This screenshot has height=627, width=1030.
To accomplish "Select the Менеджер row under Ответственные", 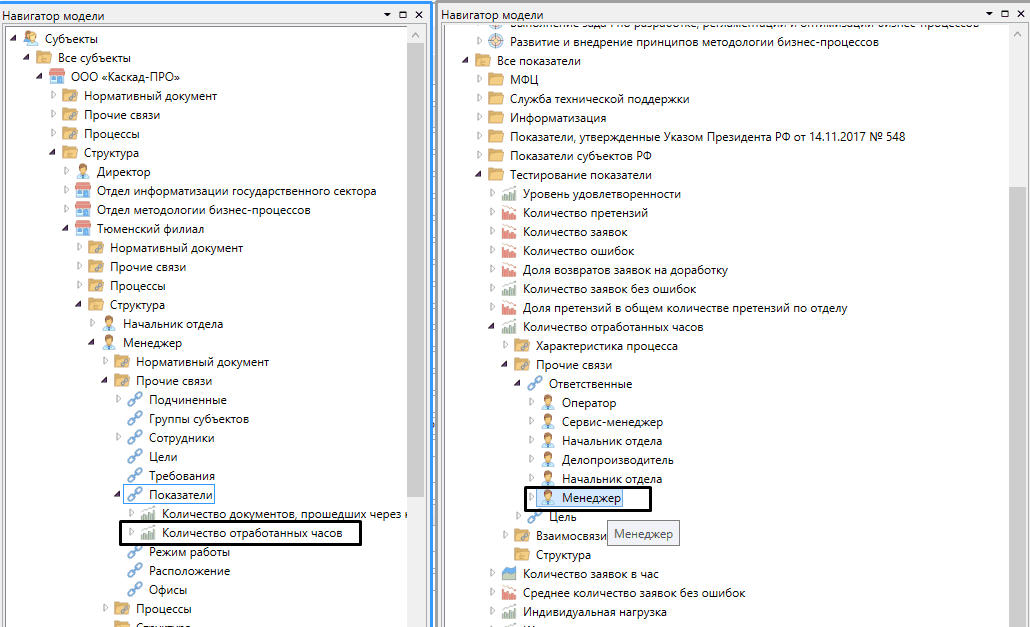I will click(591, 498).
